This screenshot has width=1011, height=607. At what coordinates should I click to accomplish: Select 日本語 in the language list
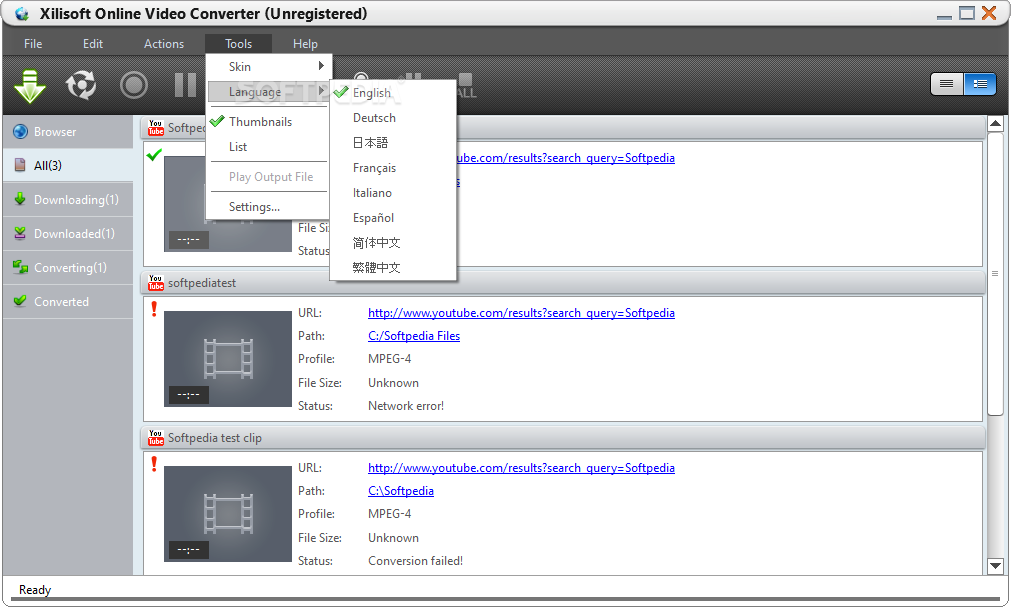pyautogui.click(x=393, y=143)
